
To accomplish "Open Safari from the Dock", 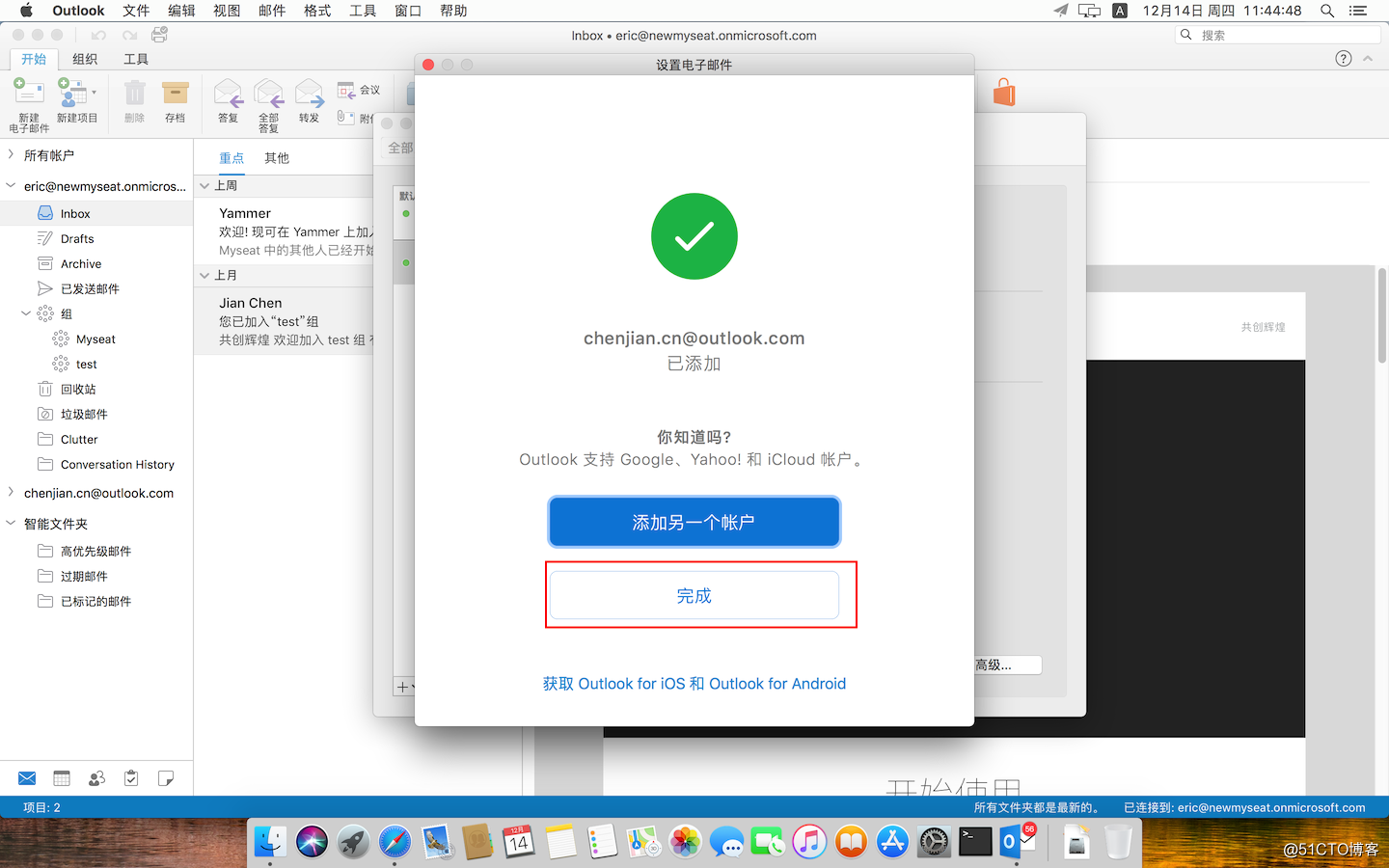I will 395,842.
